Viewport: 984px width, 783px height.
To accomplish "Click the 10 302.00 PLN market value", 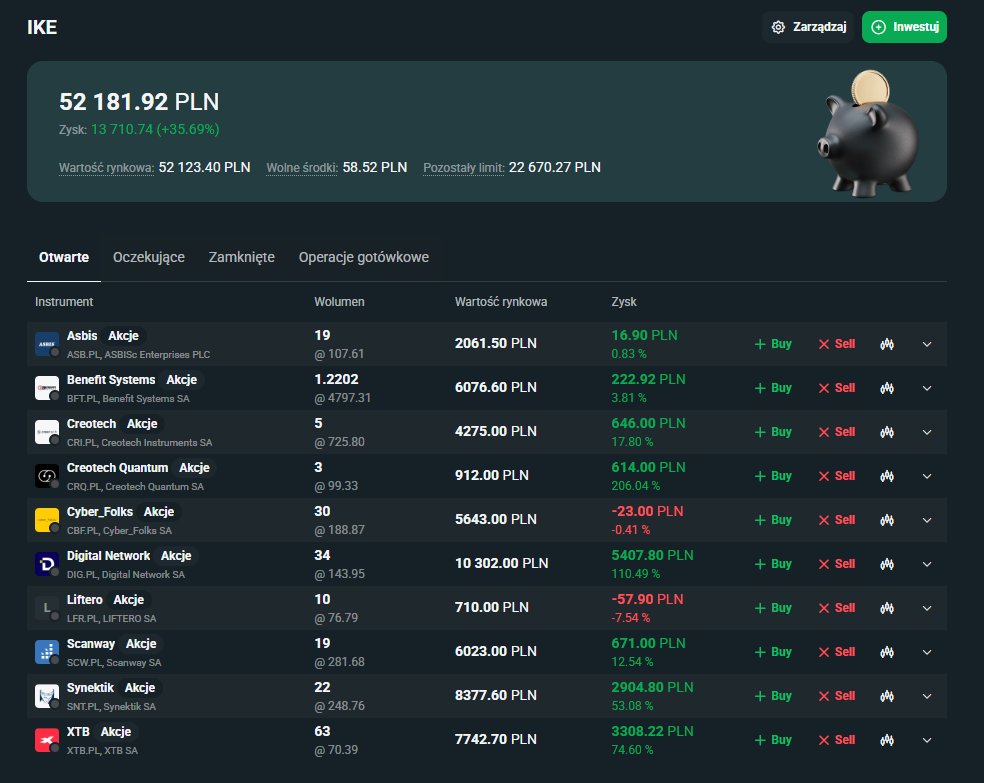I will pos(501,563).
